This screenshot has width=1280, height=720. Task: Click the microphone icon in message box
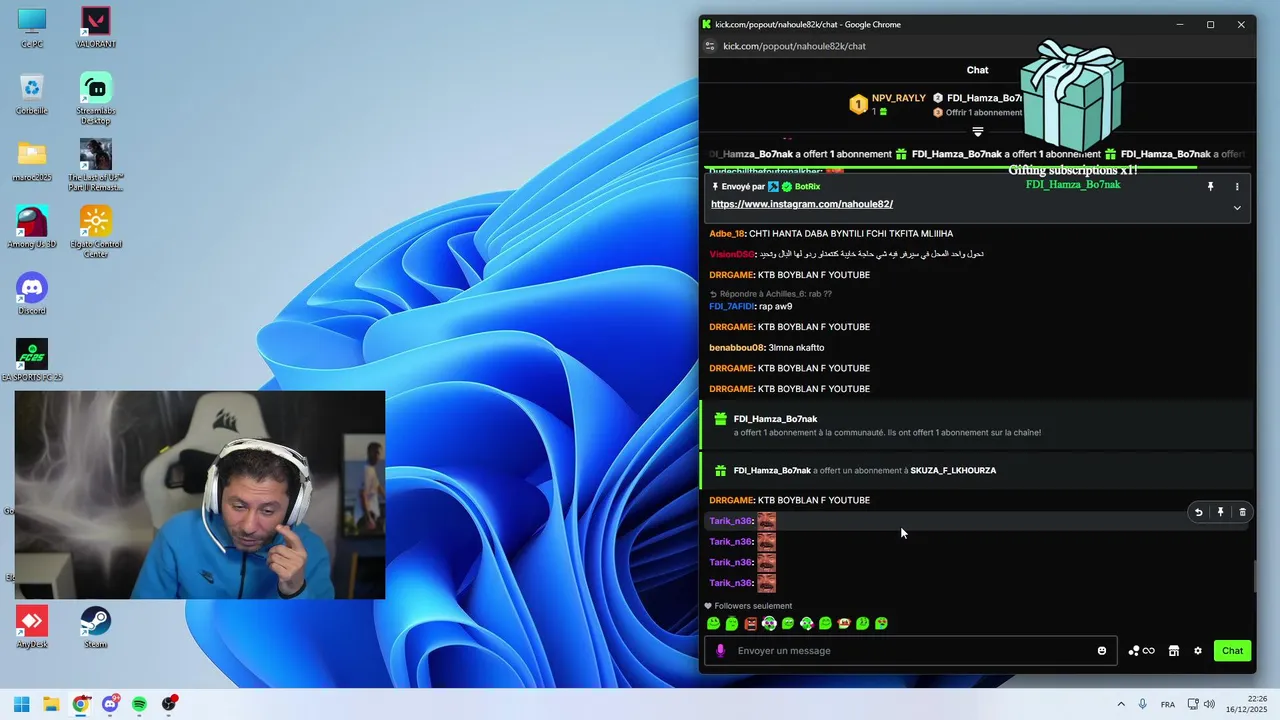[720, 651]
